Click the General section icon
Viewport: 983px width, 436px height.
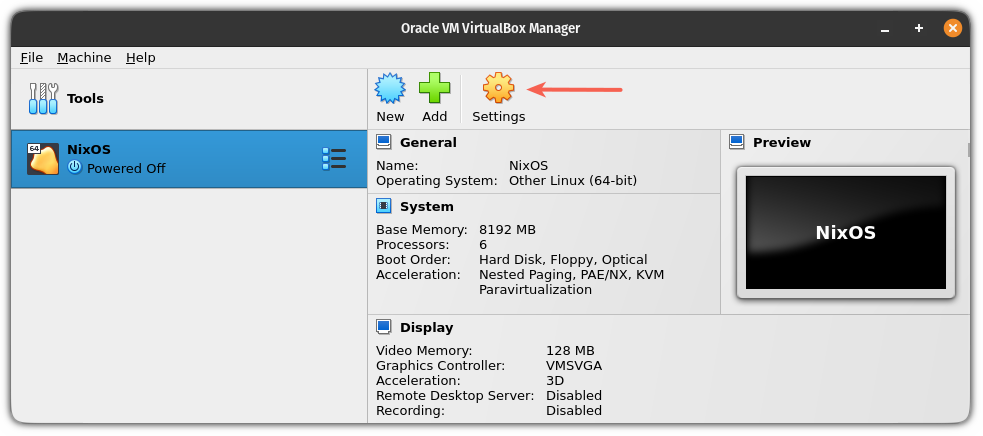point(383,143)
